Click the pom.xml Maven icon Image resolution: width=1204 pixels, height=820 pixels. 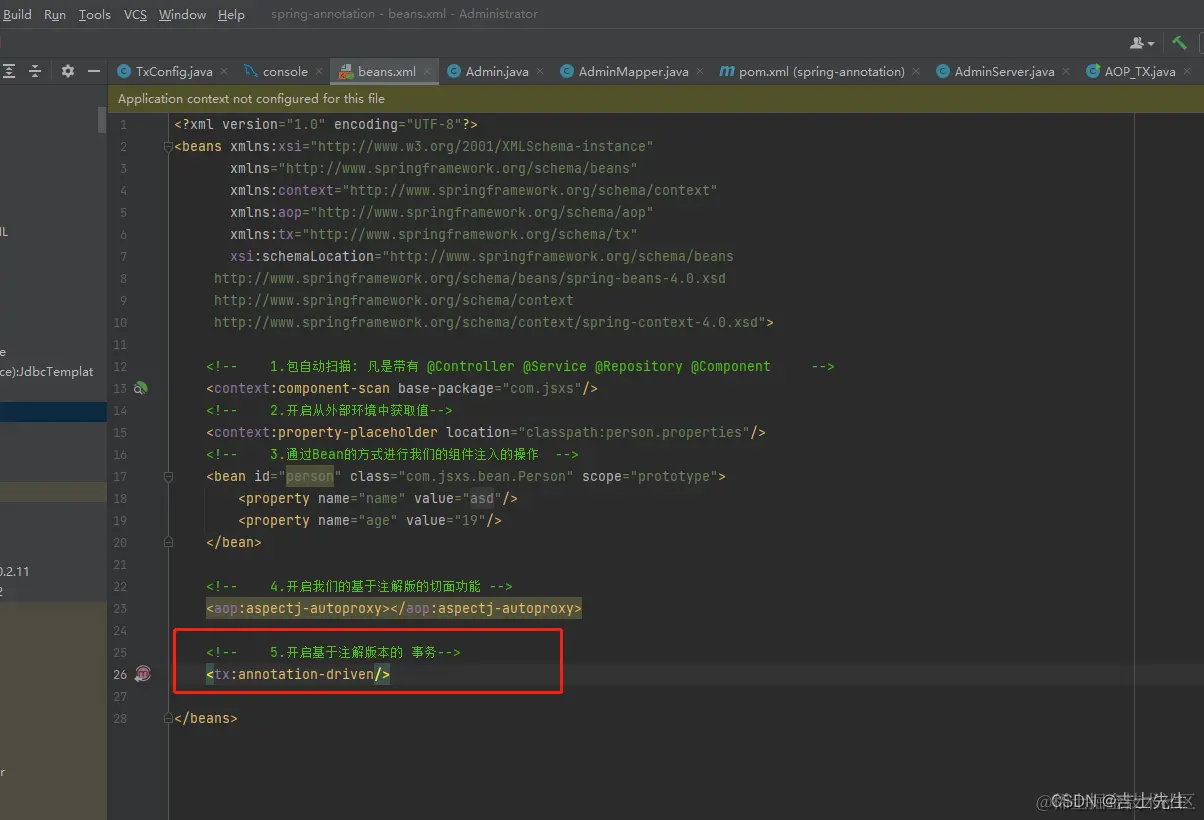coord(726,72)
